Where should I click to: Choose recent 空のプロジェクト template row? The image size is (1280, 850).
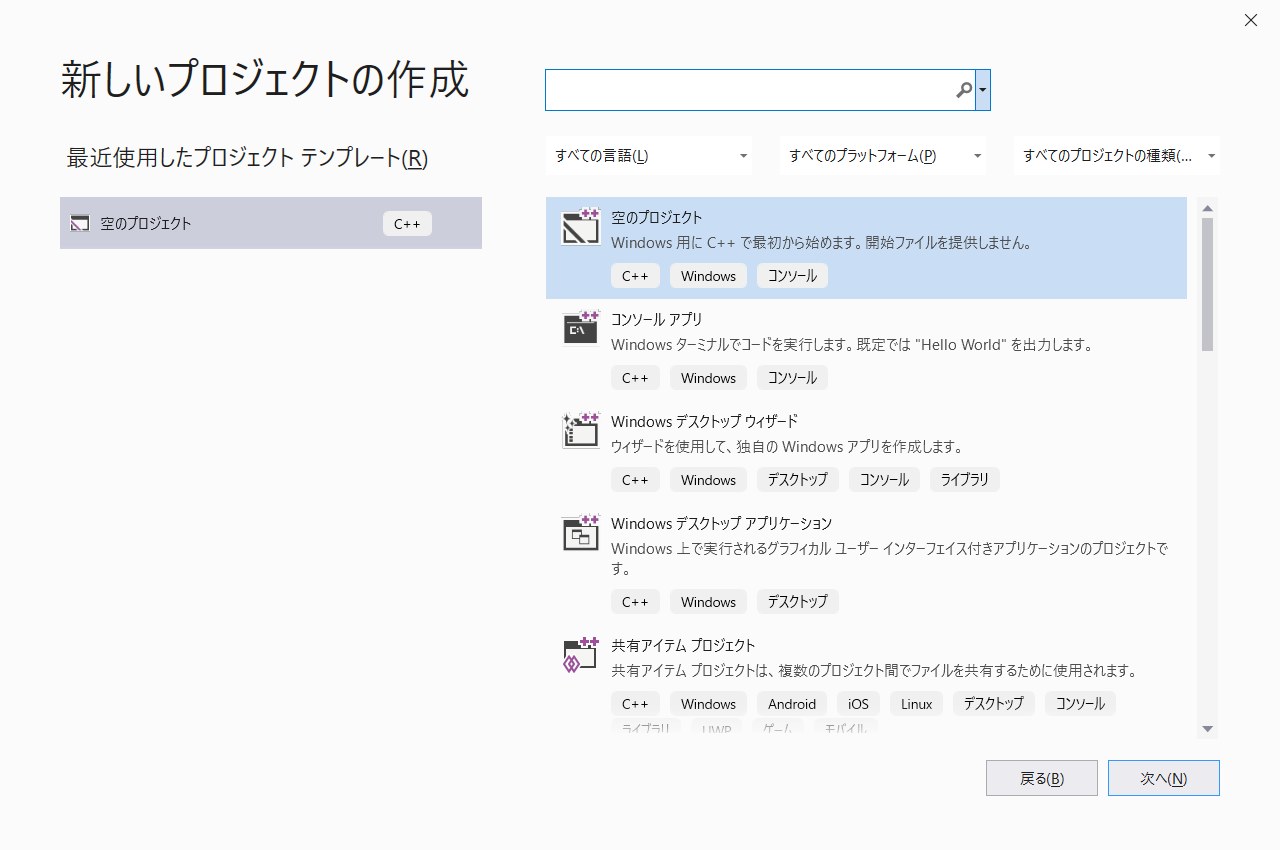click(x=271, y=223)
